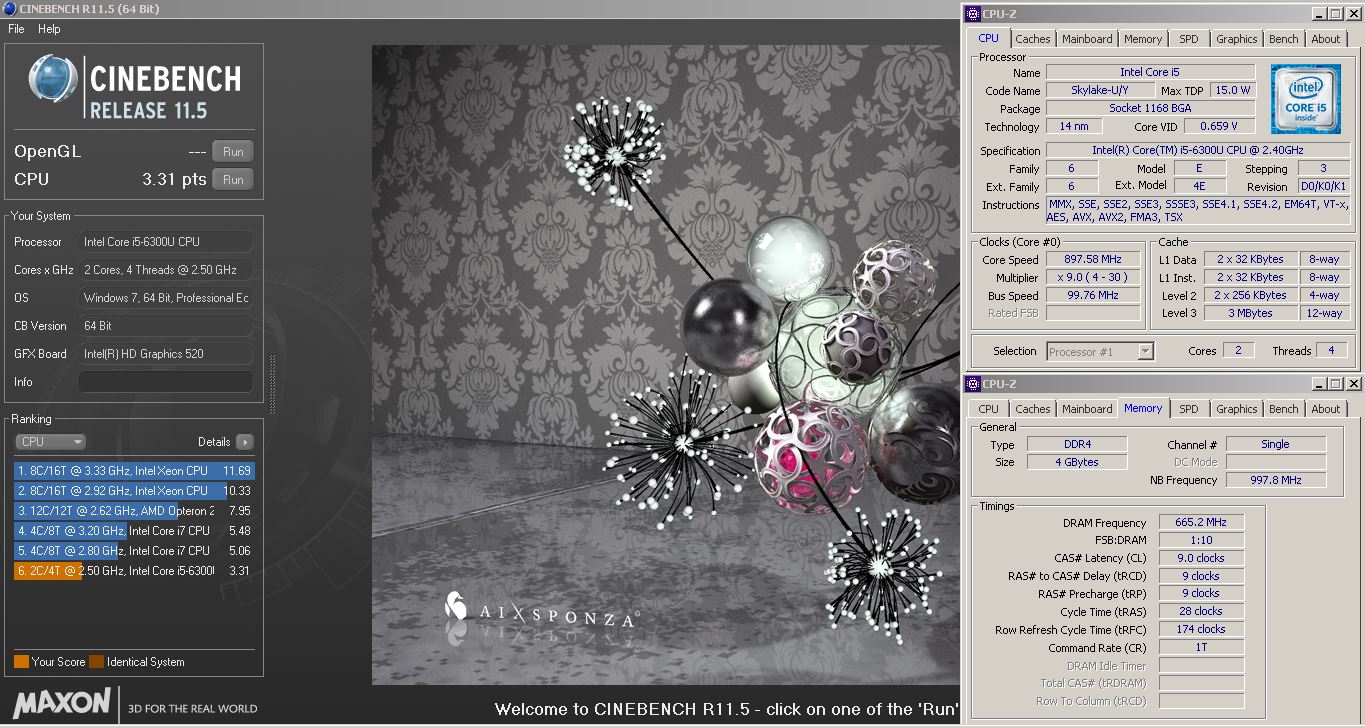This screenshot has width=1365, height=728.
Task: Click the Cinebench title bar icon
Action: tap(9, 9)
